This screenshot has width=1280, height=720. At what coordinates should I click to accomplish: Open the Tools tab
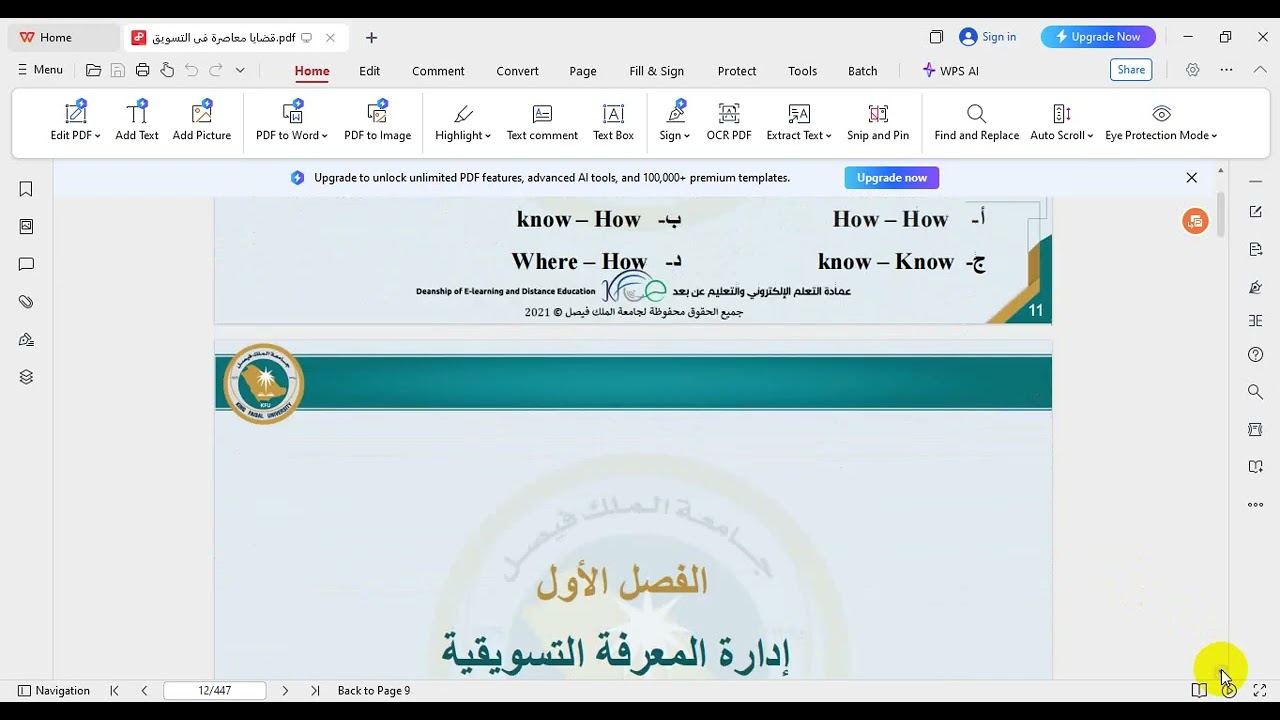pos(802,71)
